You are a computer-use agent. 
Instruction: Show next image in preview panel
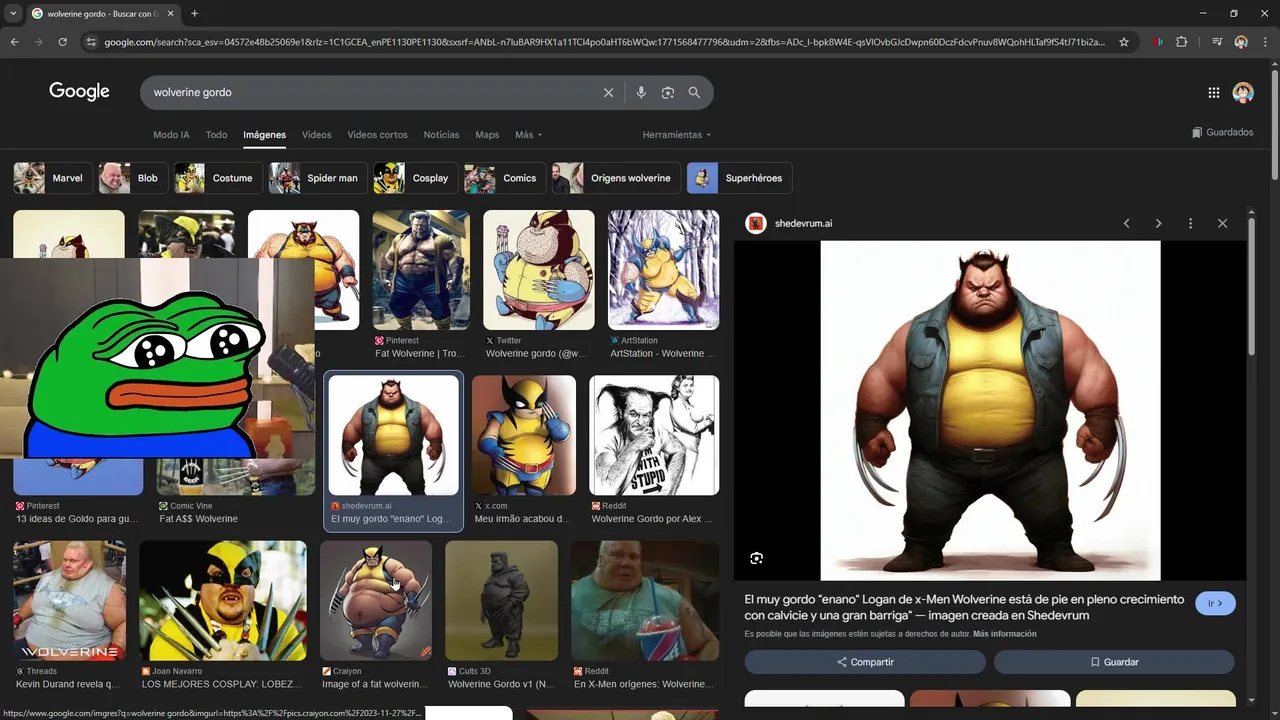(x=1158, y=223)
